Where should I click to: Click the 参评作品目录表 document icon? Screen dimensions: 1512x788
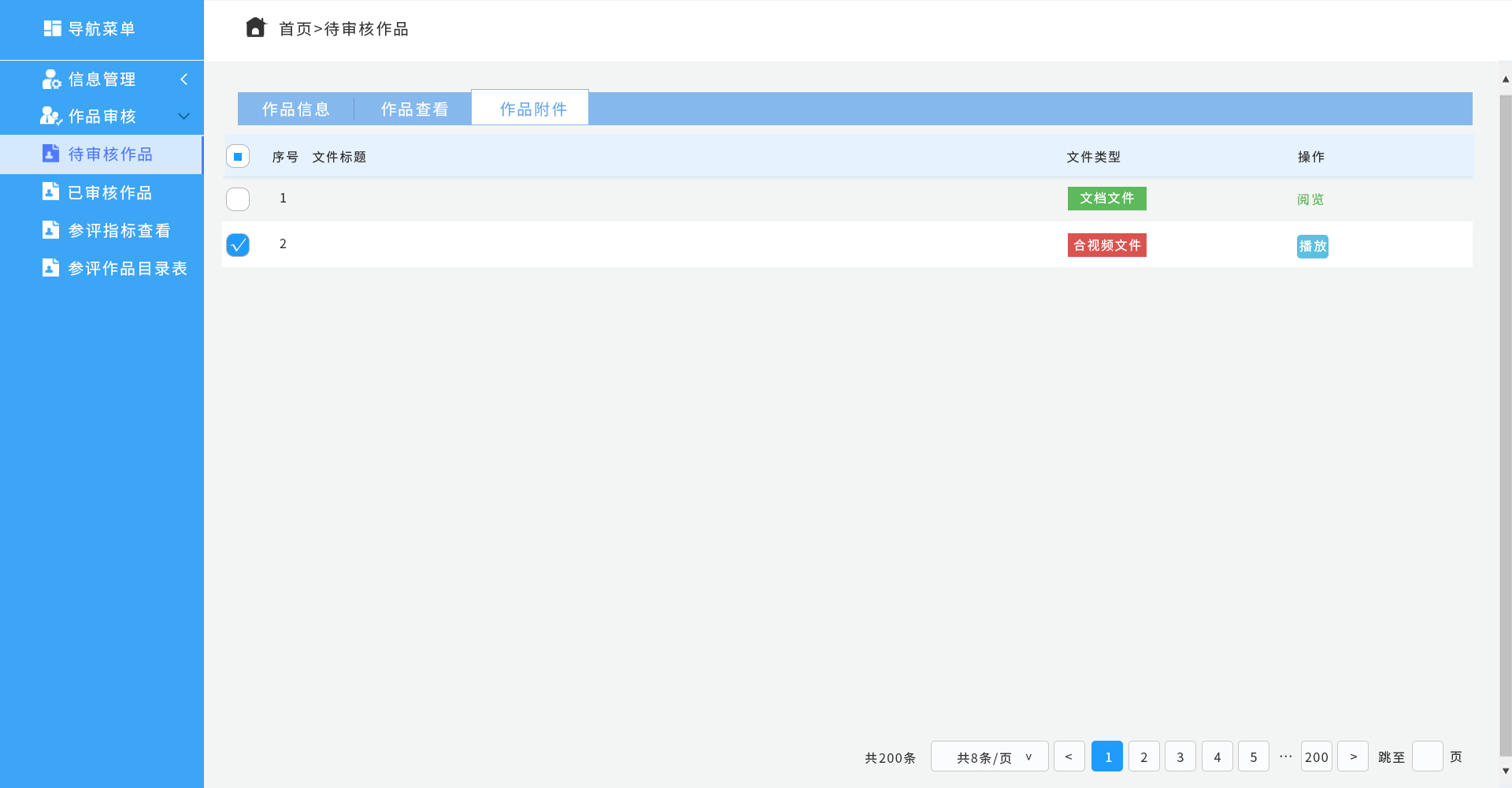(50, 268)
